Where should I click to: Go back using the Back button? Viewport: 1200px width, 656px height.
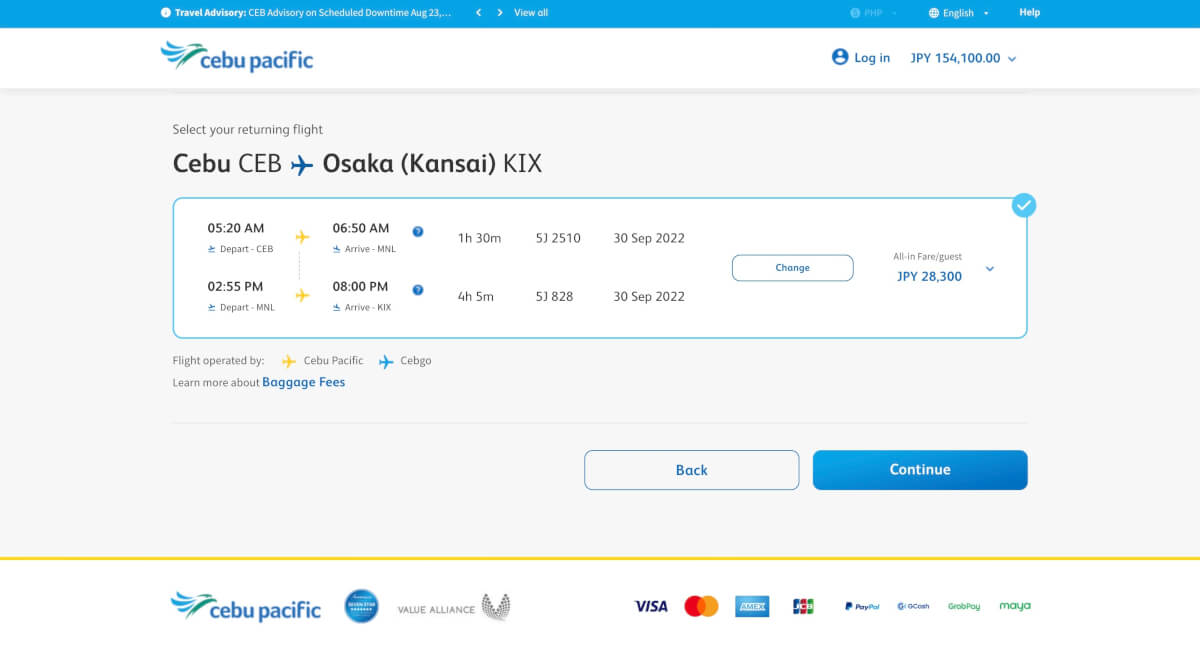pyautogui.click(x=691, y=470)
